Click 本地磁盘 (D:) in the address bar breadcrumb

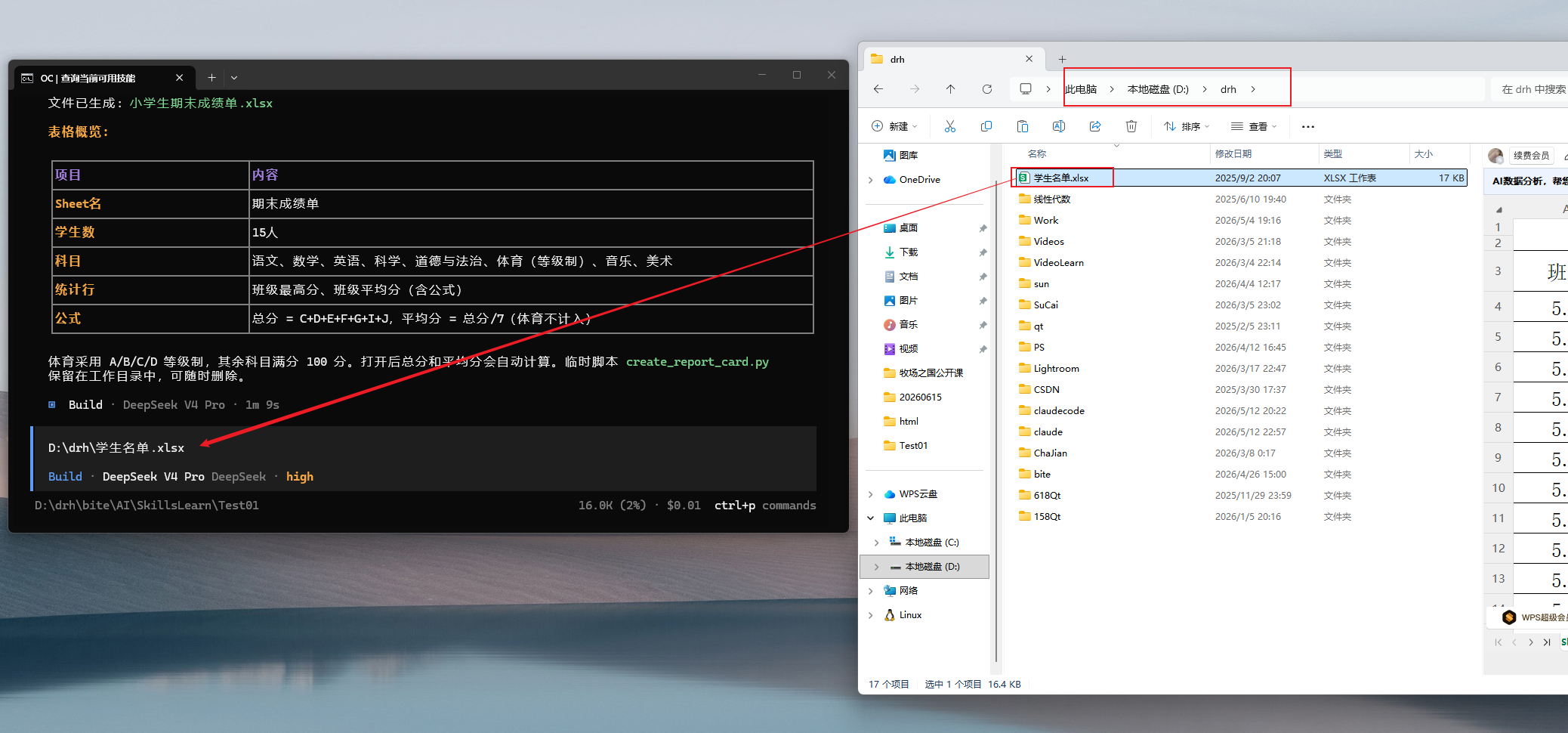[x=1158, y=89]
